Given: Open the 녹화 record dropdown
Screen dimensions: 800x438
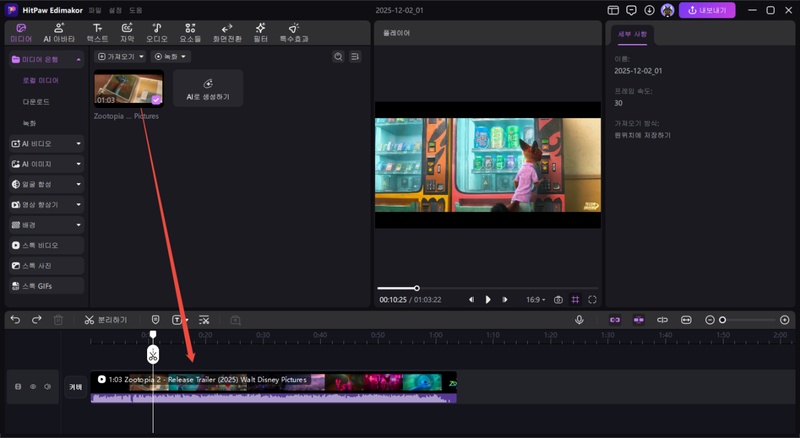Looking at the screenshot, I should (x=170, y=57).
